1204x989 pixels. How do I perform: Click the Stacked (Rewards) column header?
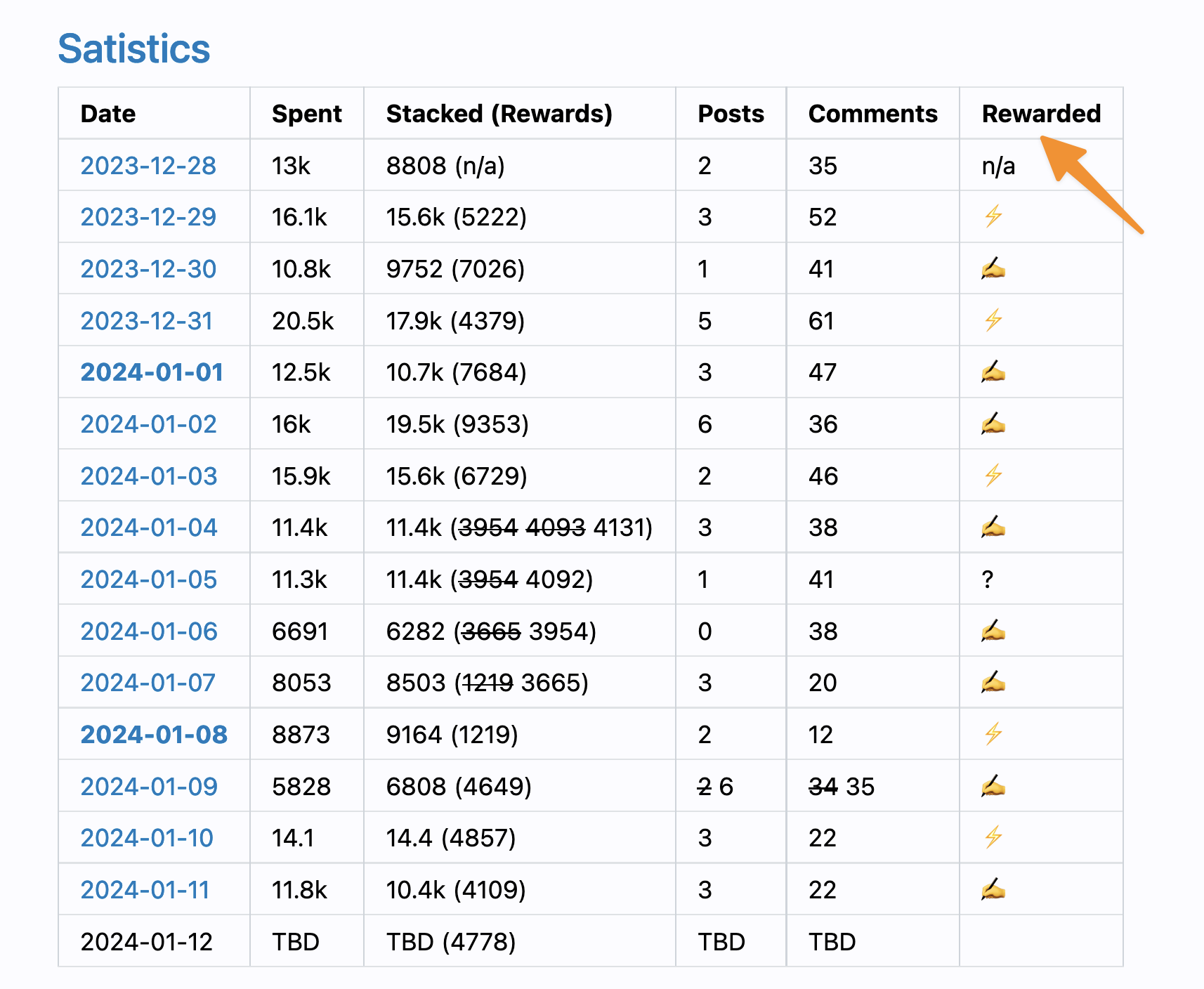(499, 114)
